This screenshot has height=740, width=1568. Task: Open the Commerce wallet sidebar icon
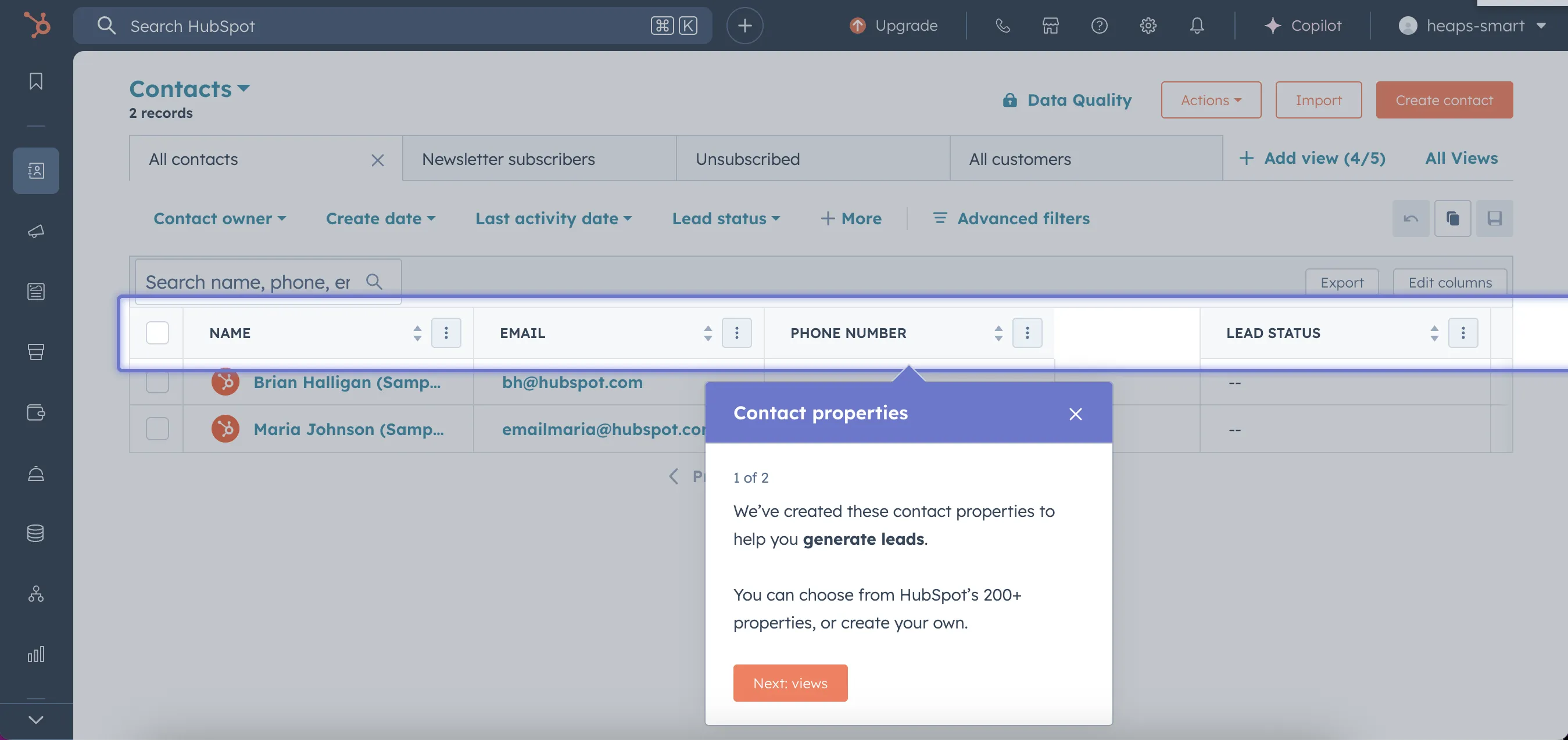pos(36,412)
